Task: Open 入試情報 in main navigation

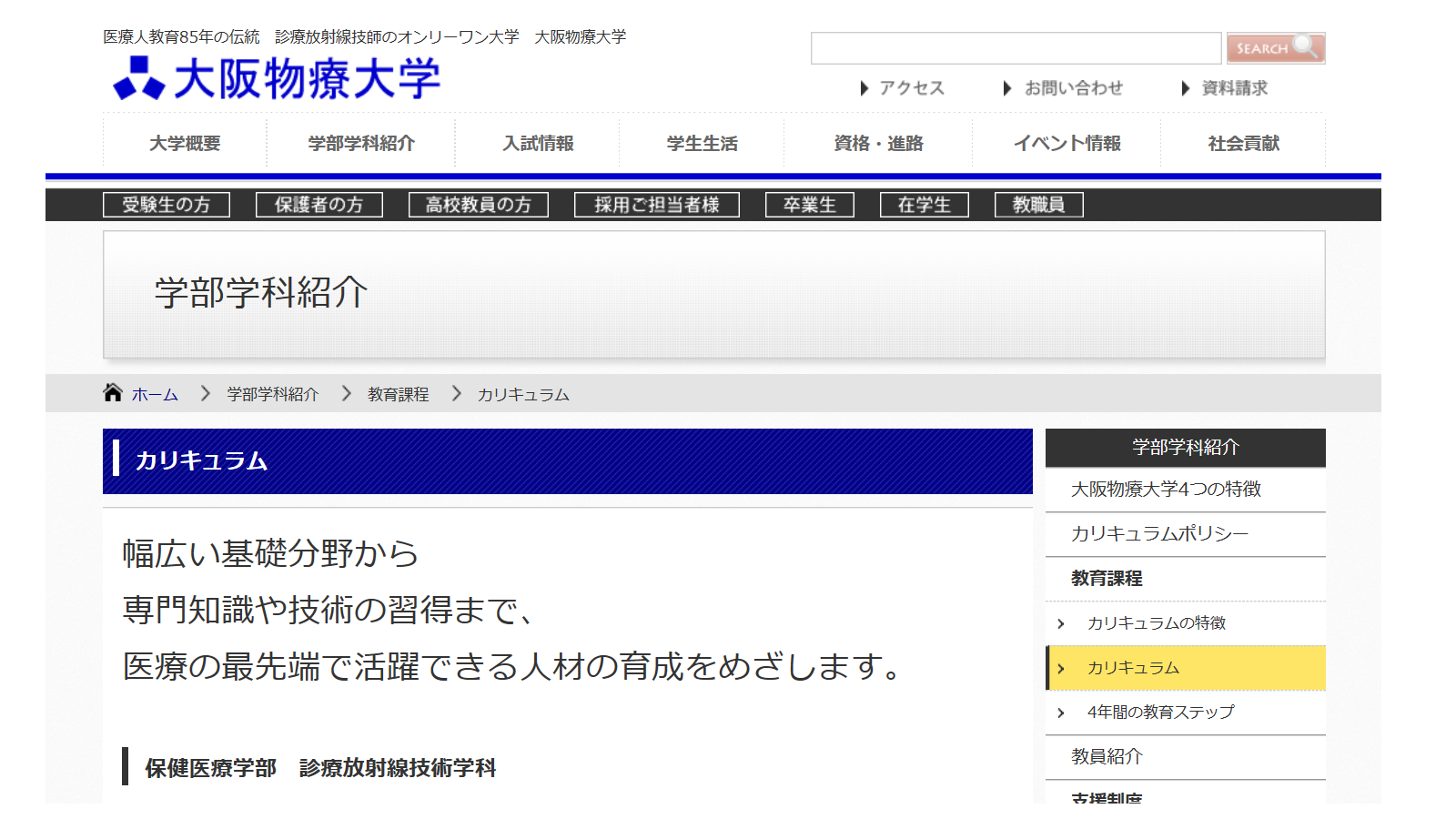Action: (x=538, y=143)
